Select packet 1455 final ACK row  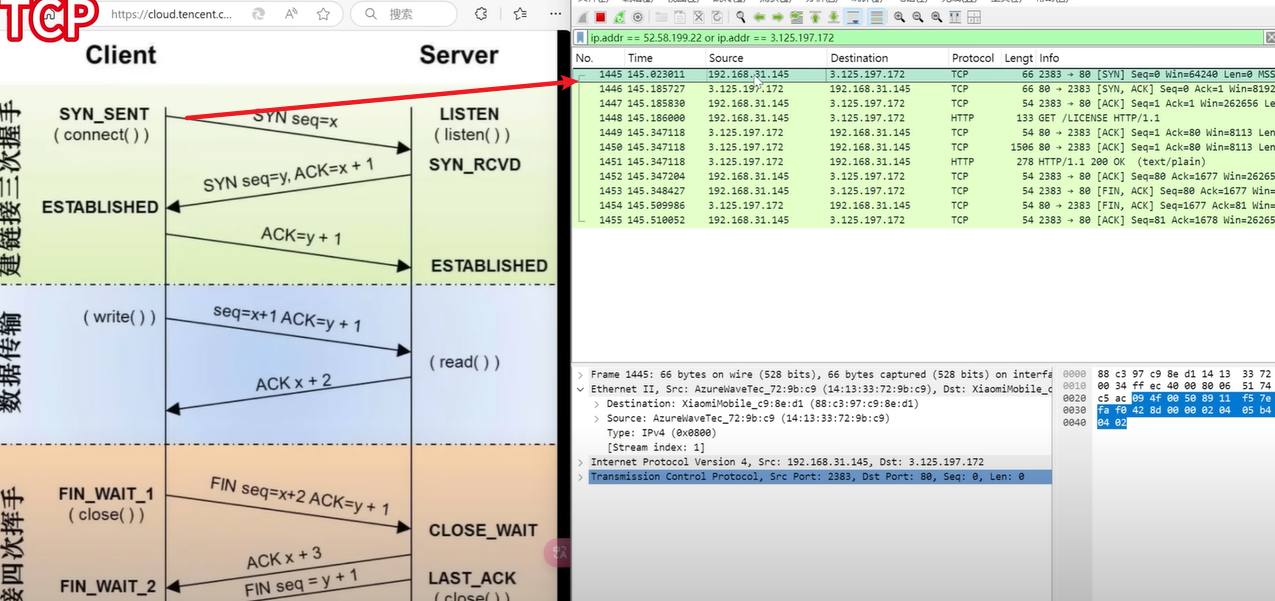click(924, 220)
